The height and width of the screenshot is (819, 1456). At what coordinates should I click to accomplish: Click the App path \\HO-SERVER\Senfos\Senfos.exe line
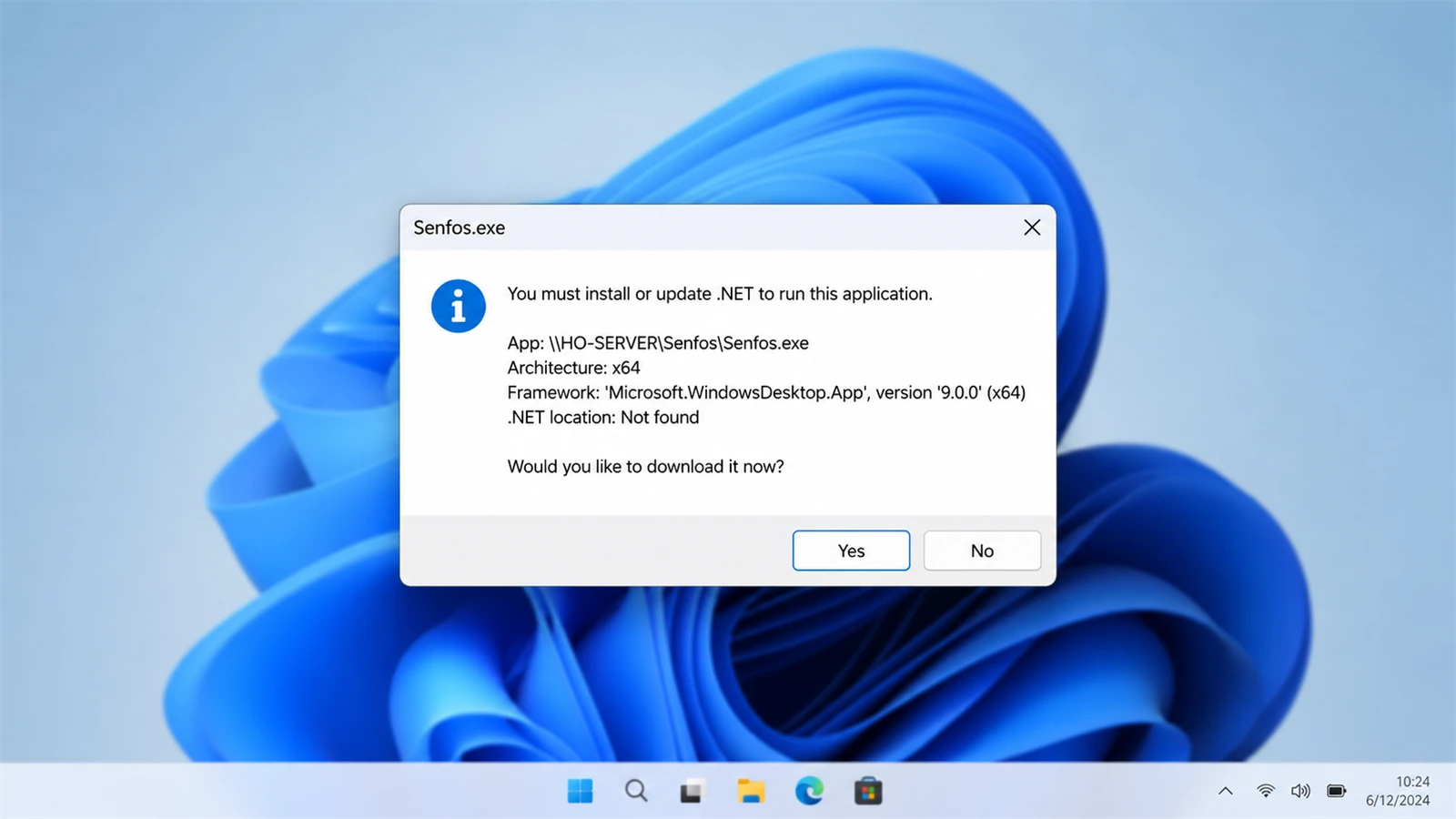click(658, 343)
